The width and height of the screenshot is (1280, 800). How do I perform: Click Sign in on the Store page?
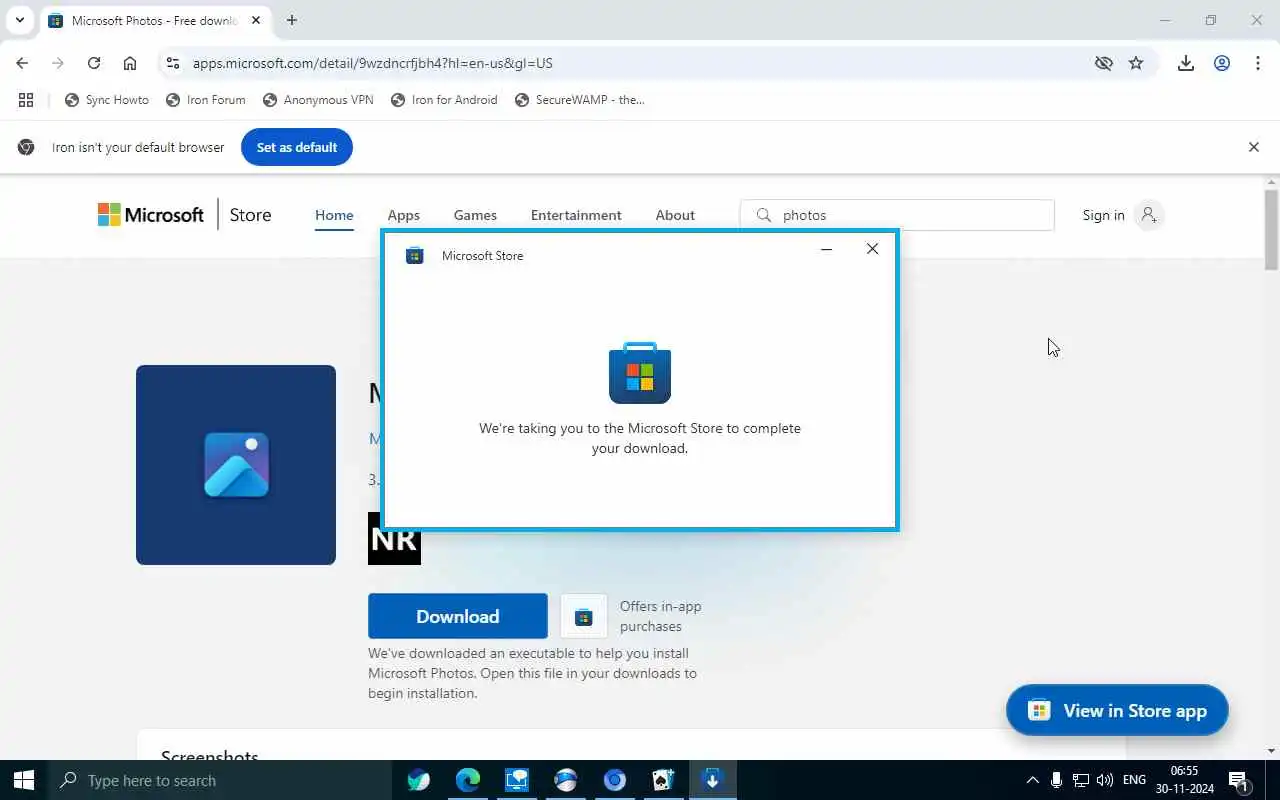coord(1103,215)
